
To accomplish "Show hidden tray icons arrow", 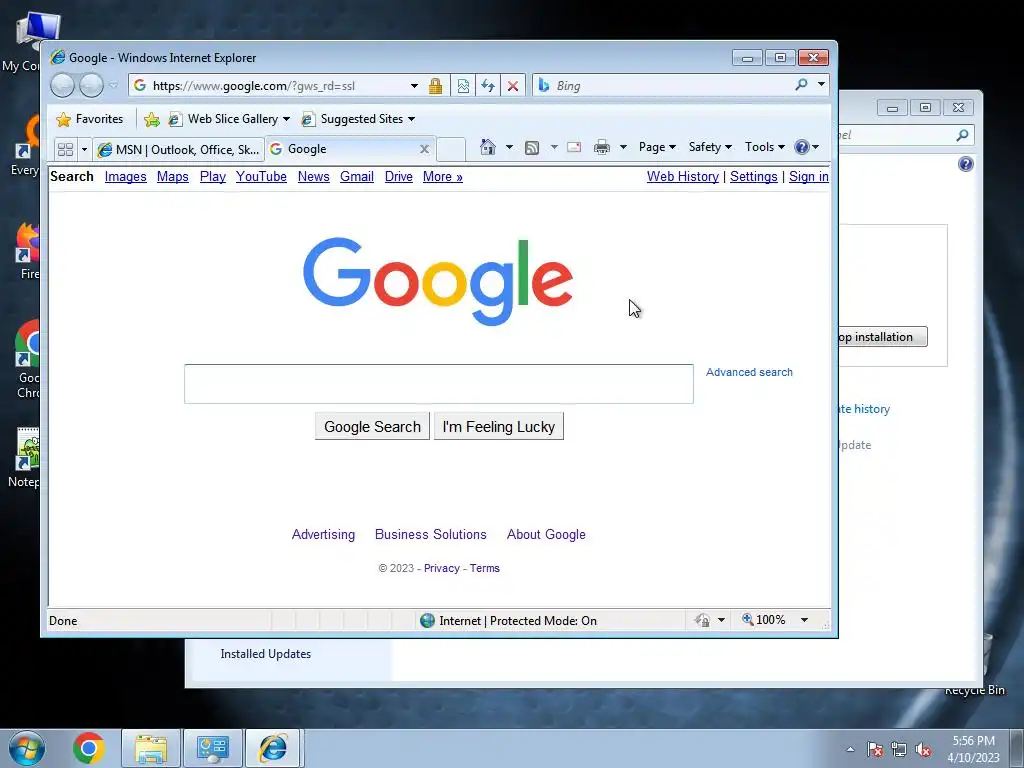I will (x=850, y=750).
